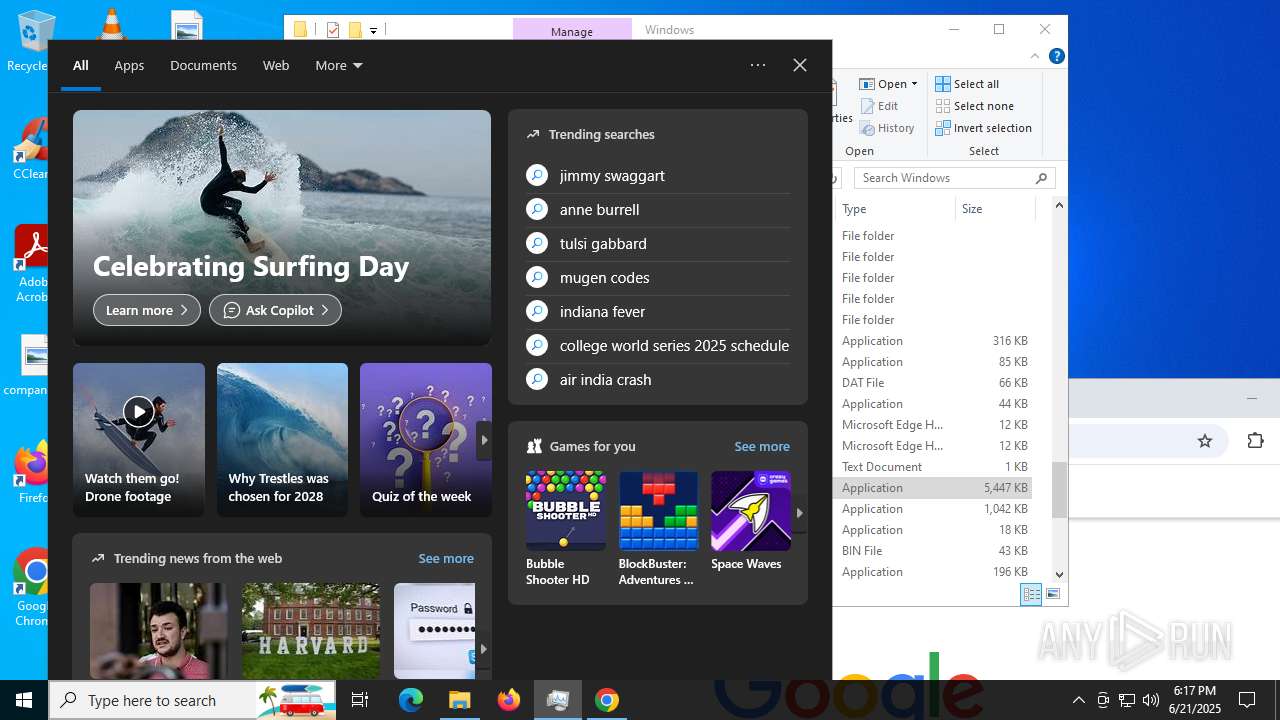Click Explorer scrollbar down arrow

(1059, 575)
